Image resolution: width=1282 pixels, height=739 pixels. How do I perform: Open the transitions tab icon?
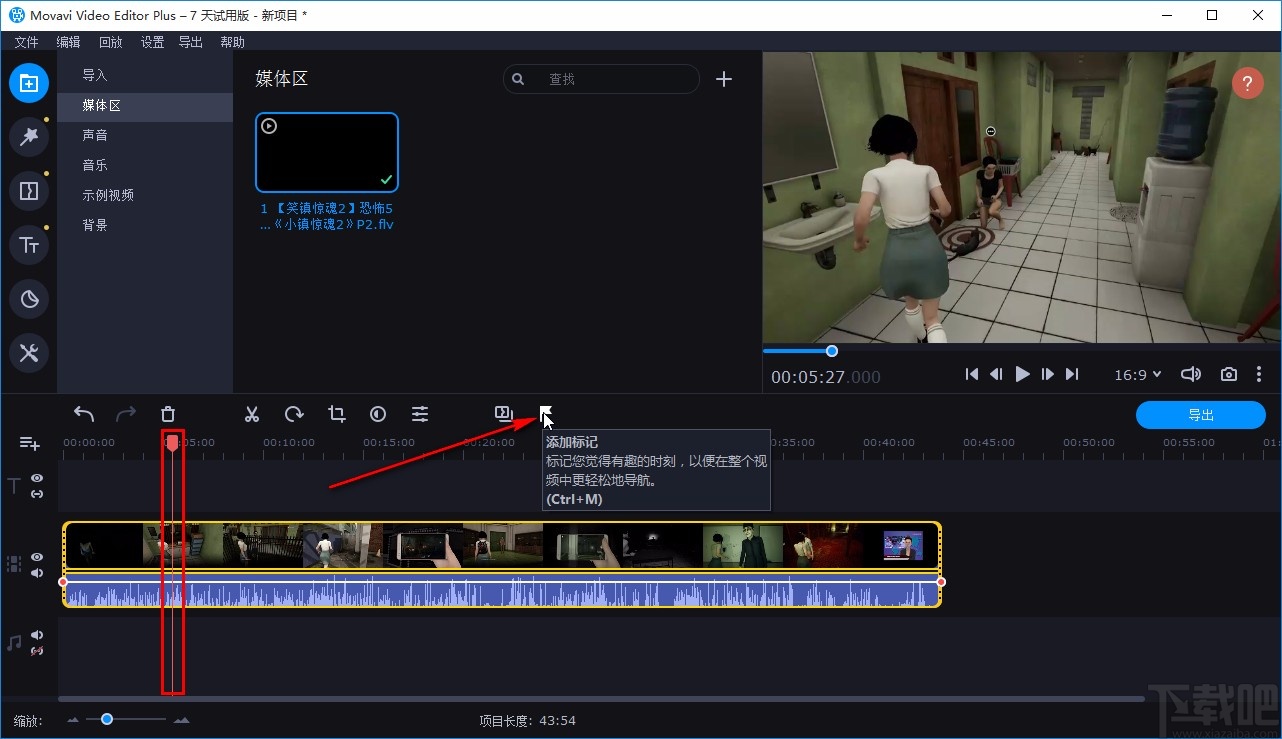(29, 191)
